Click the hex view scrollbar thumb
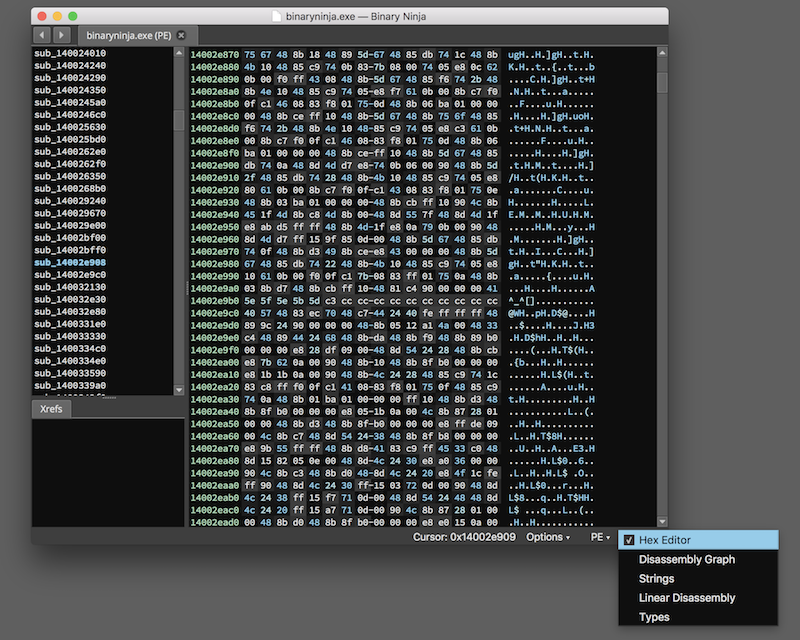This screenshot has height=640, width=800. click(662, 83)
